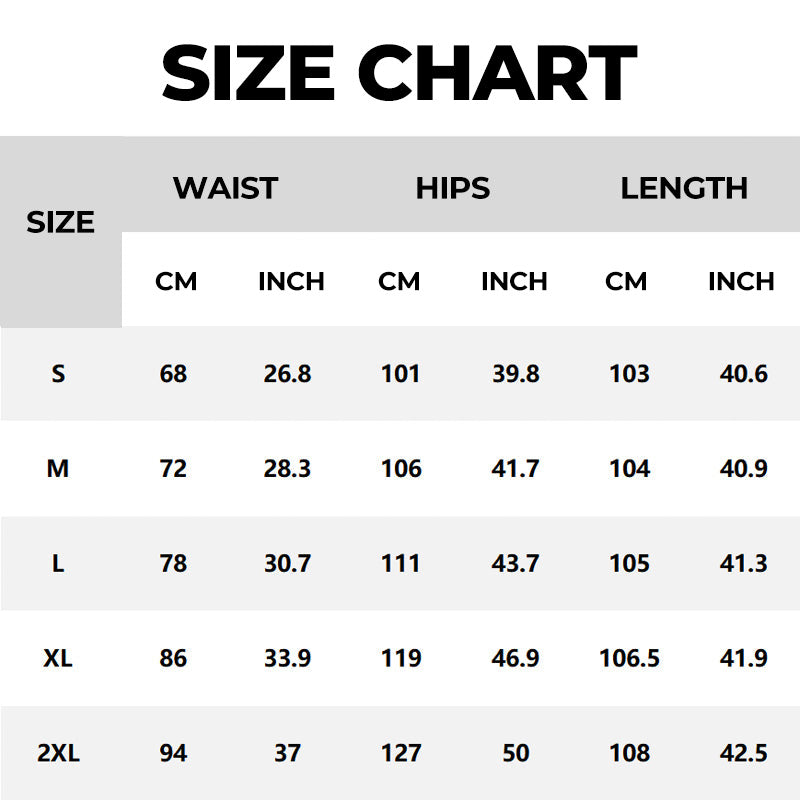Click the INCH subheader under LENGTH
The image size is (800, 800).
click(741, 282)
